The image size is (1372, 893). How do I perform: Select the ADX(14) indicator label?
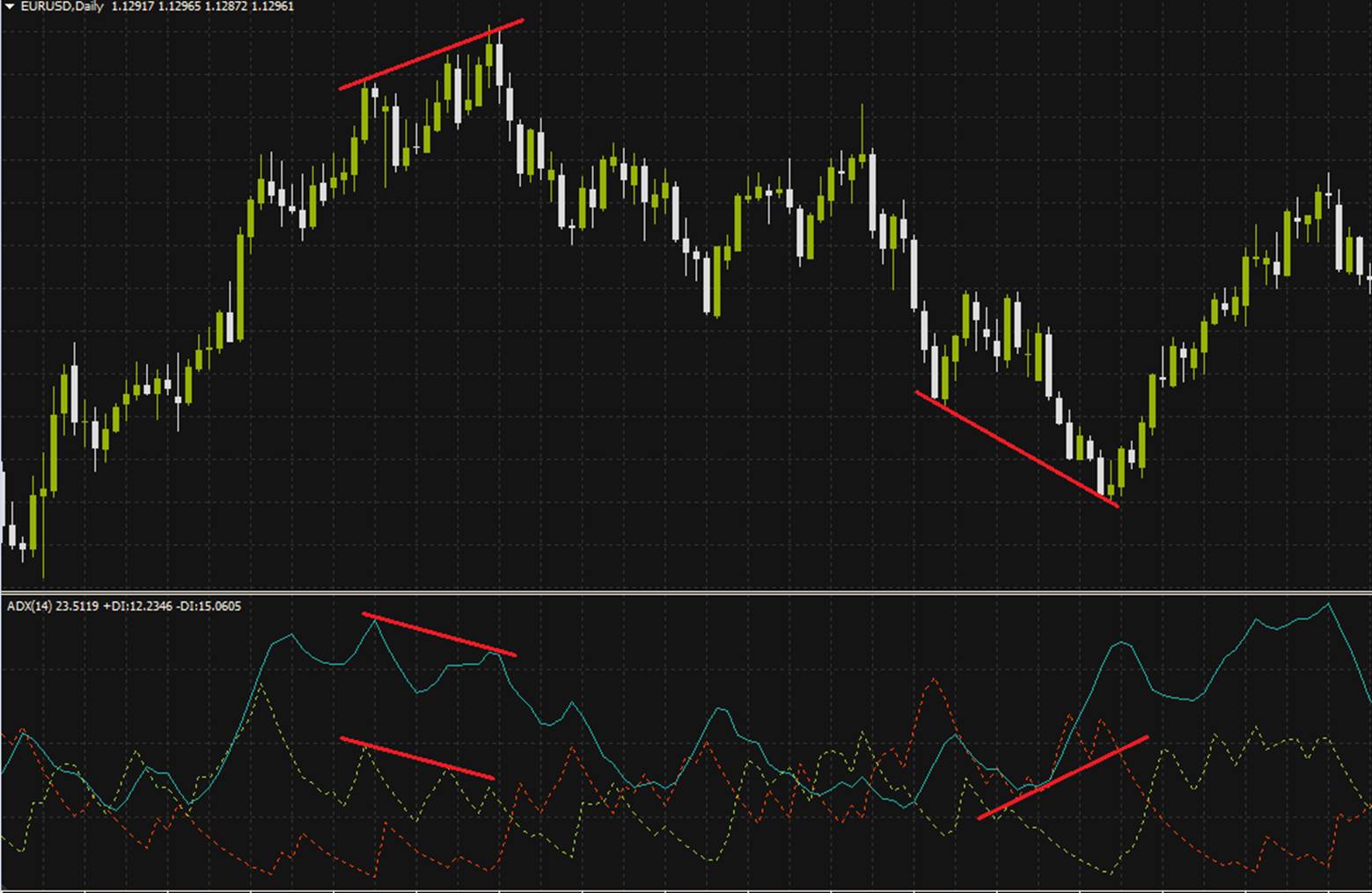point(30,606)
